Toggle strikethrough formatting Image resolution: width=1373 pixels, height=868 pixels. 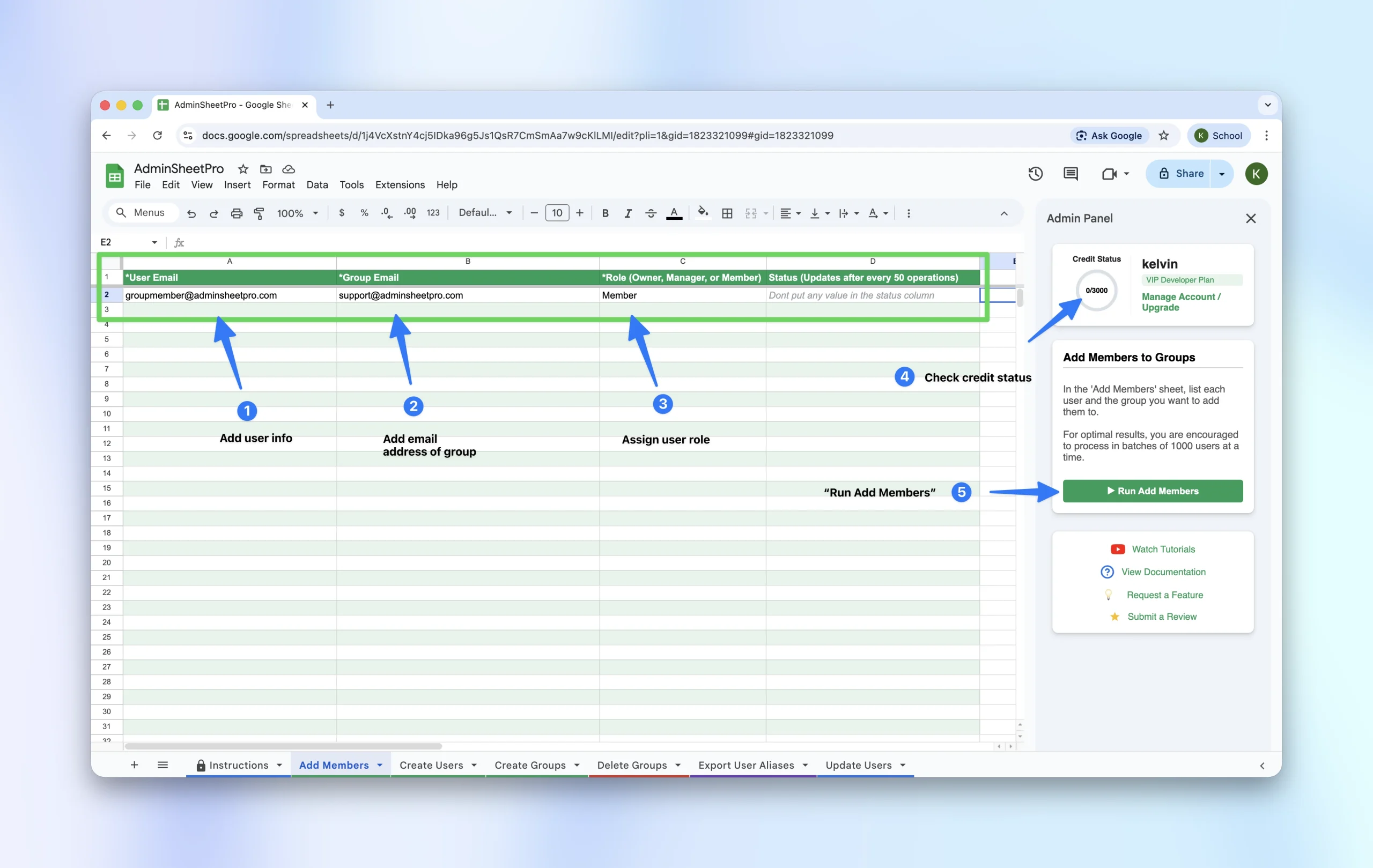[x=651, y=213]
